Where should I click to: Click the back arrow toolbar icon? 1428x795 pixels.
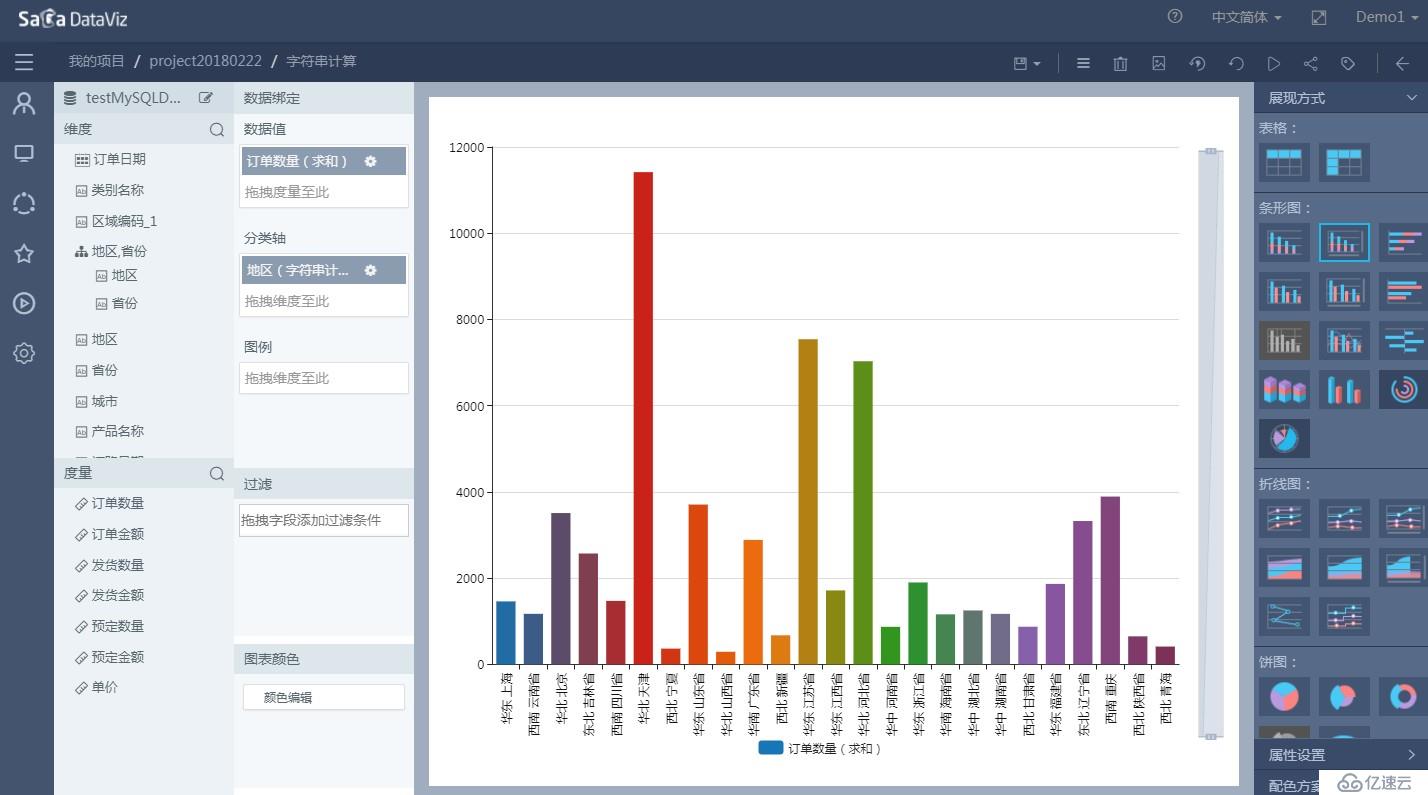pyautogui.click(x=1402, y=63)
